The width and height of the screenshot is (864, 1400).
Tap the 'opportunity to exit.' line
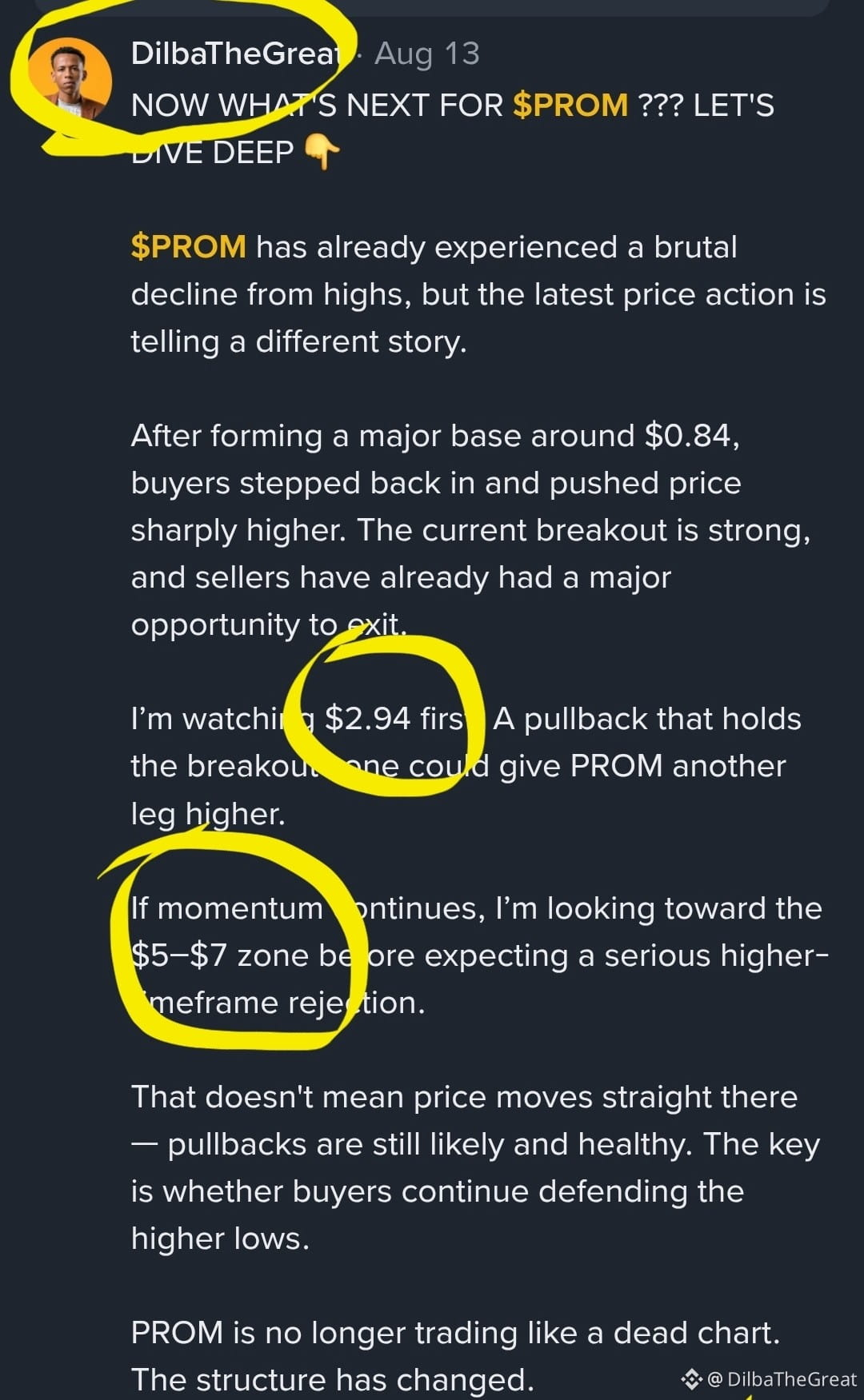269,625
